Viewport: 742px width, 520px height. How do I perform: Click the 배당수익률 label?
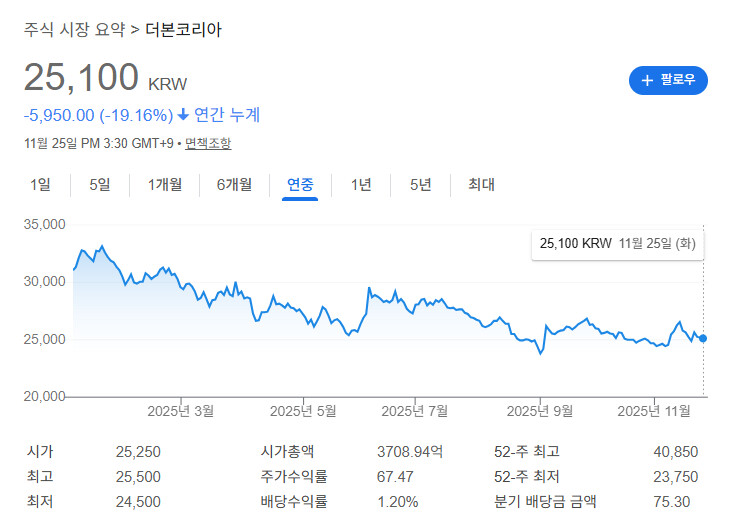(x=293, y=502)
